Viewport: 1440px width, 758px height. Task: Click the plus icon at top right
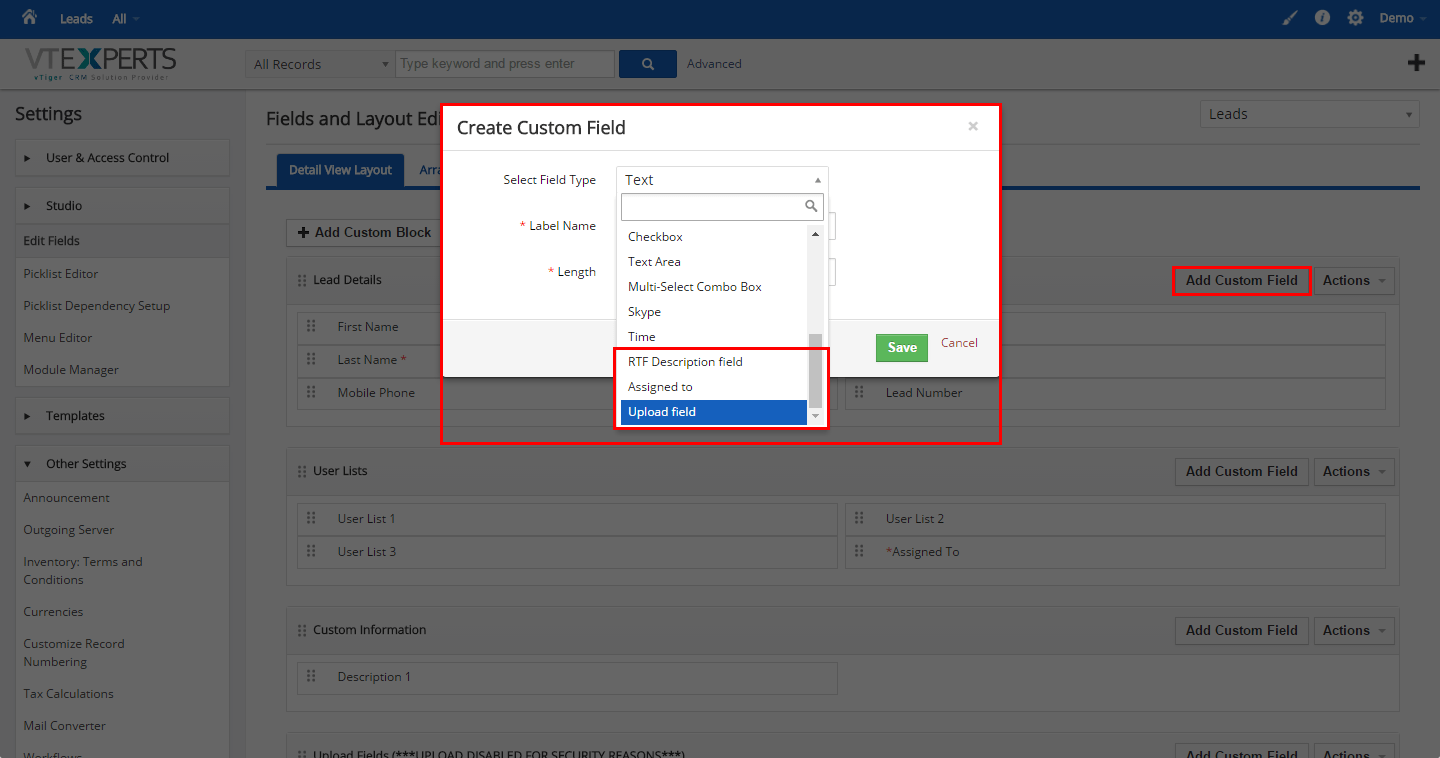1416,62
